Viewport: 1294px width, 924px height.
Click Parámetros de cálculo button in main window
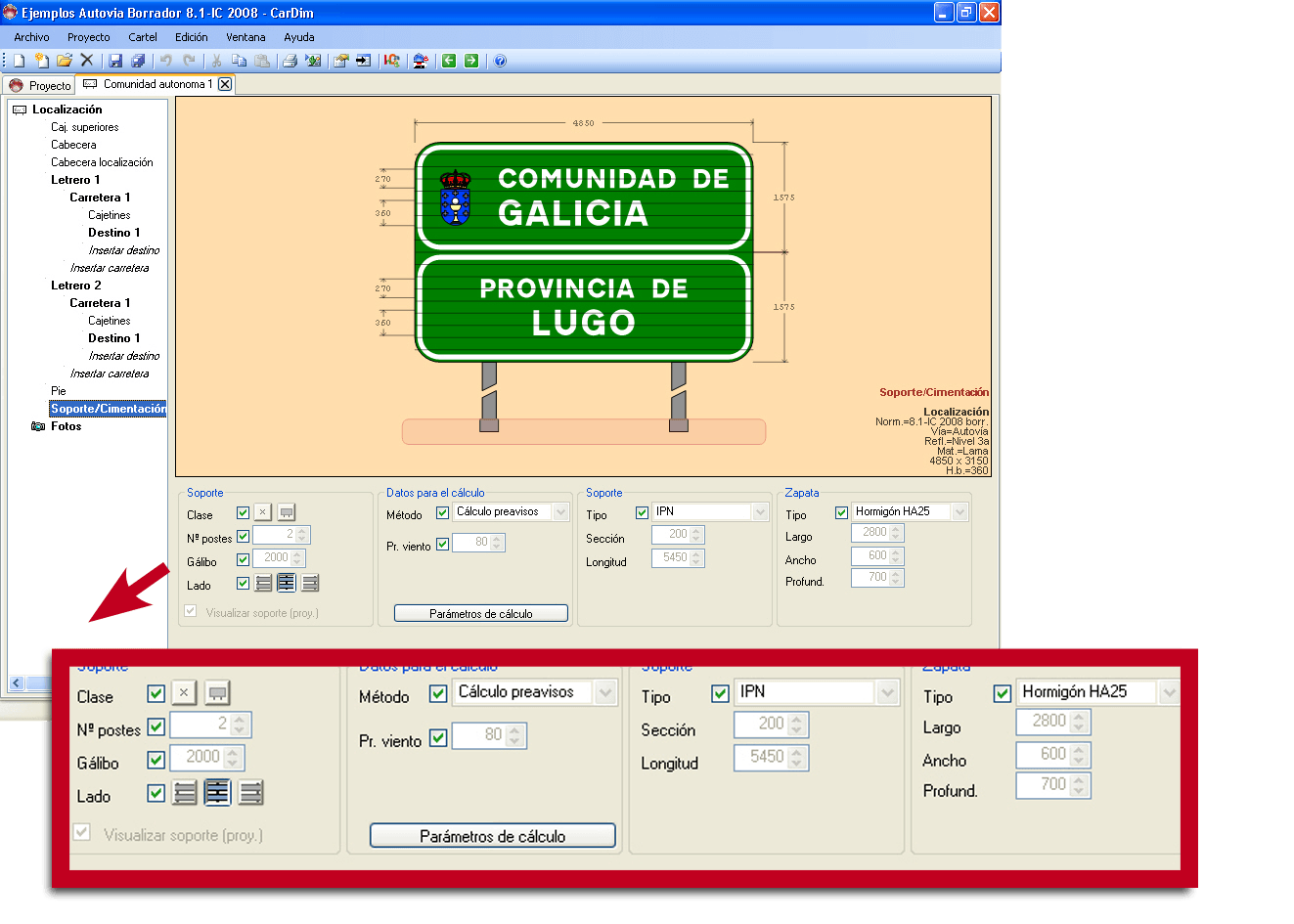pos(480,613)
